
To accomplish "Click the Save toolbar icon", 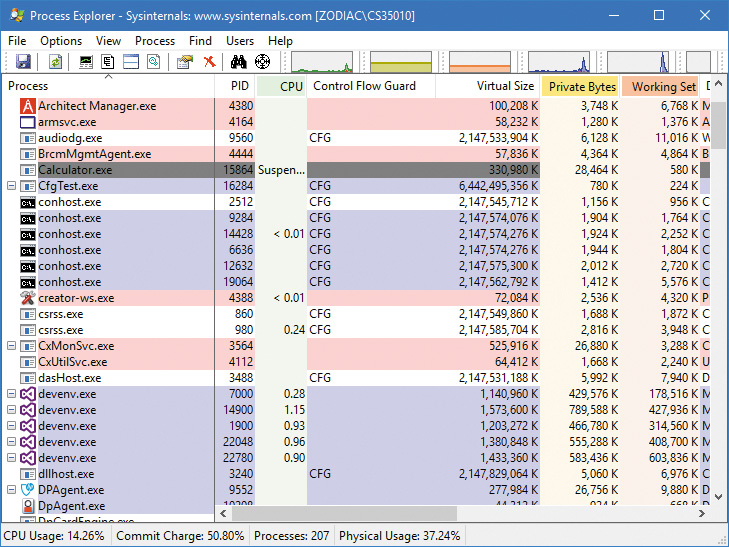I will click(x=23, y=62).
